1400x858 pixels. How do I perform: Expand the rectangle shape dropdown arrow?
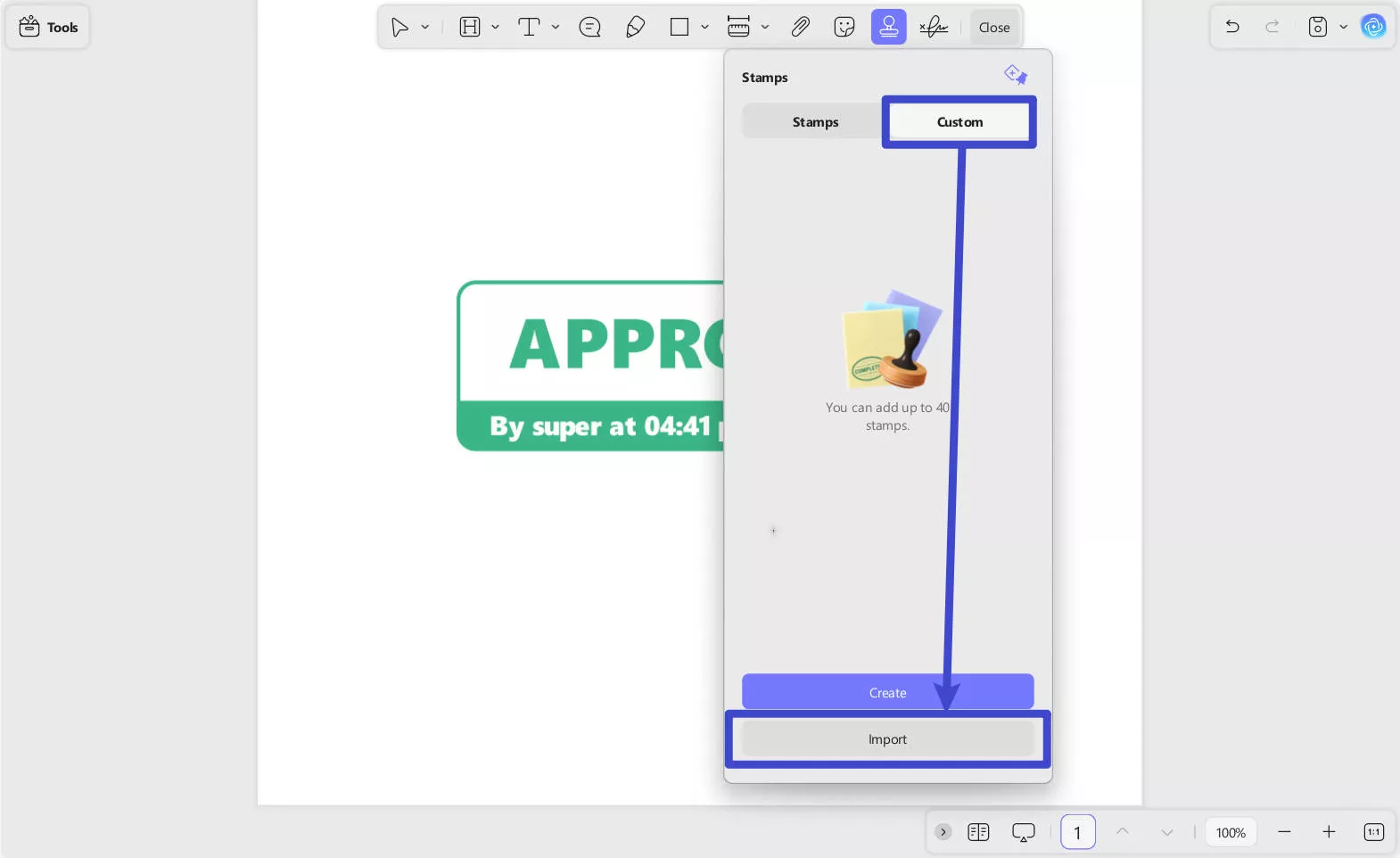(704, 27)
